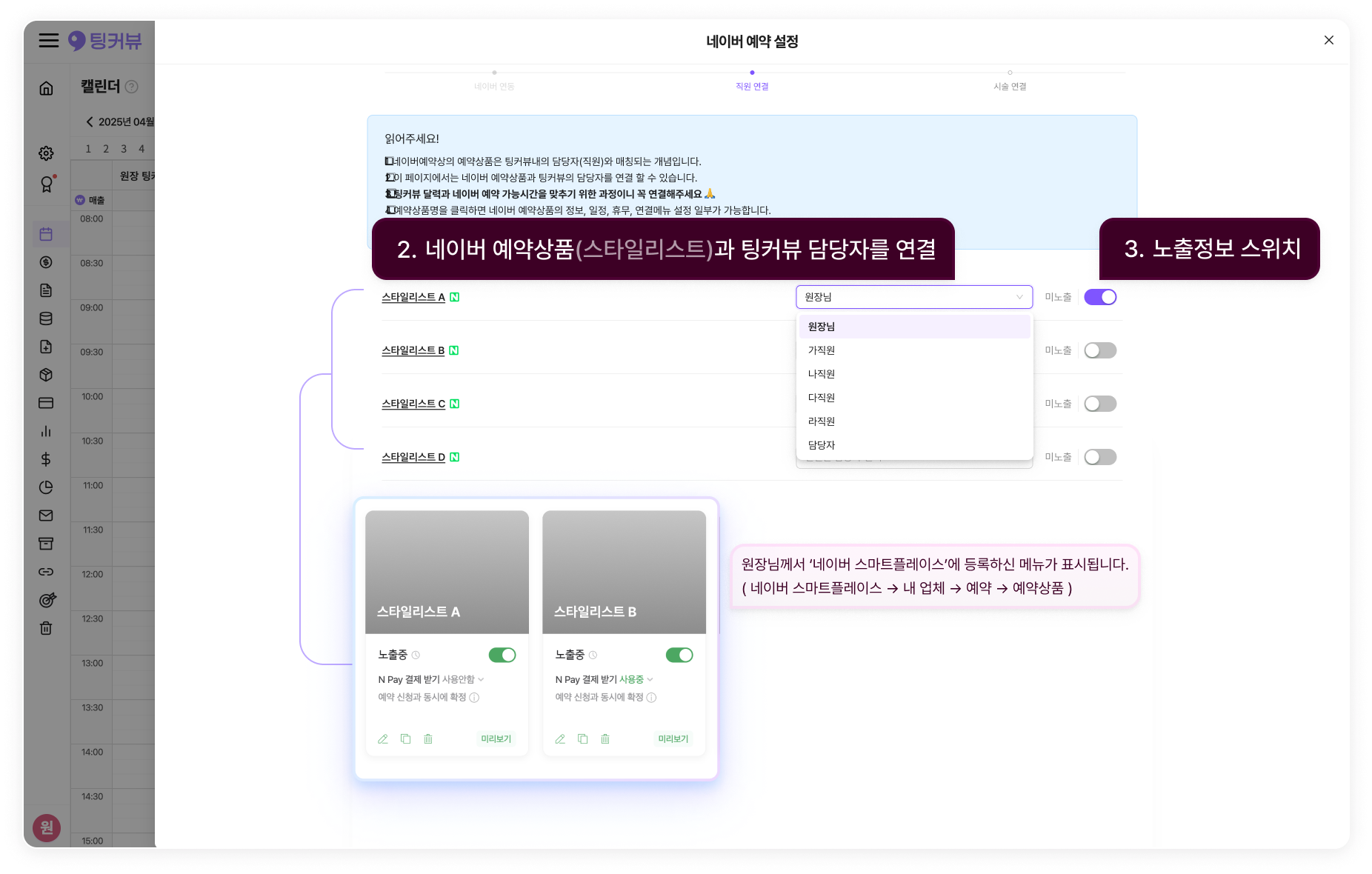Image resolution: width=1372 pixels, height=874 pixels.
Task: Open the settings gear in sidebar
Action: 46,153
